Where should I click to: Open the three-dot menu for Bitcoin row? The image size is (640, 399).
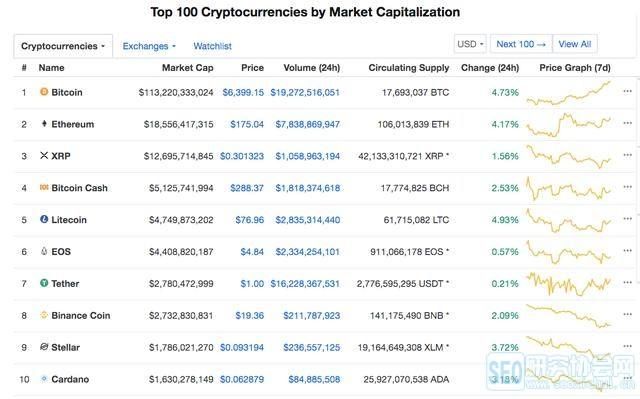(x=627, y=91)
